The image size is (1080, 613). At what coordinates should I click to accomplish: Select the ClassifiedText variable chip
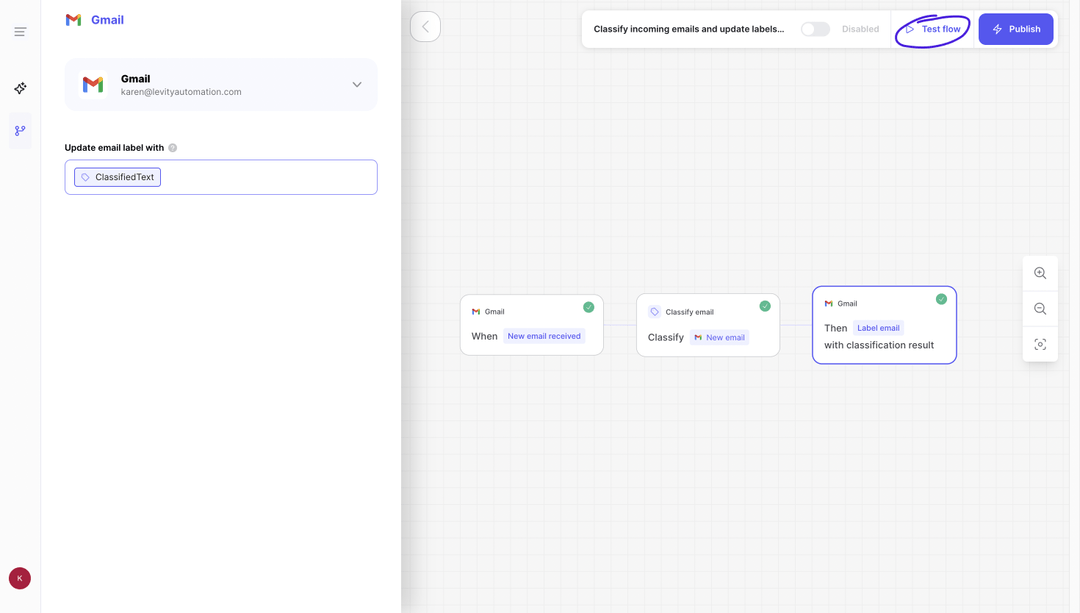pos(116,176)
